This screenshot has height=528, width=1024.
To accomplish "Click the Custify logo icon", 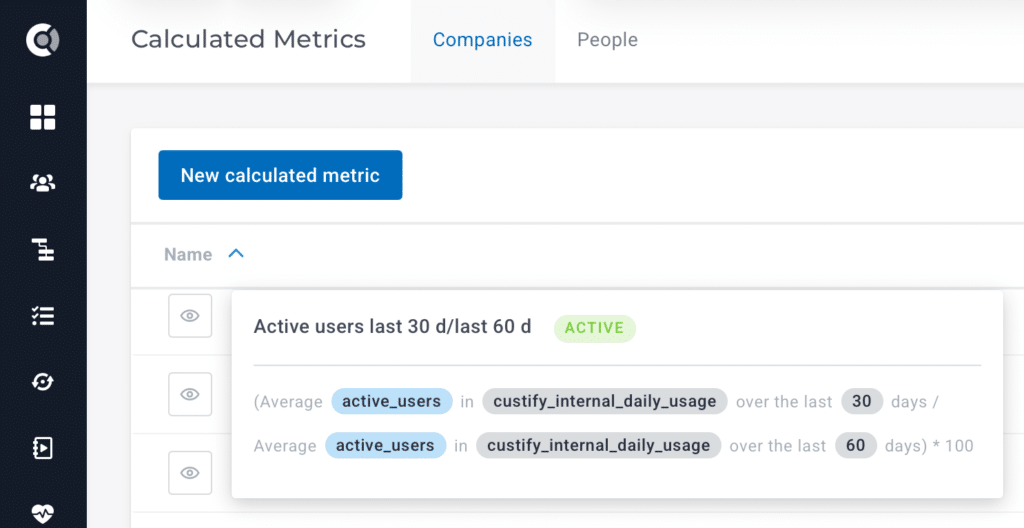I will coord(42,40).
